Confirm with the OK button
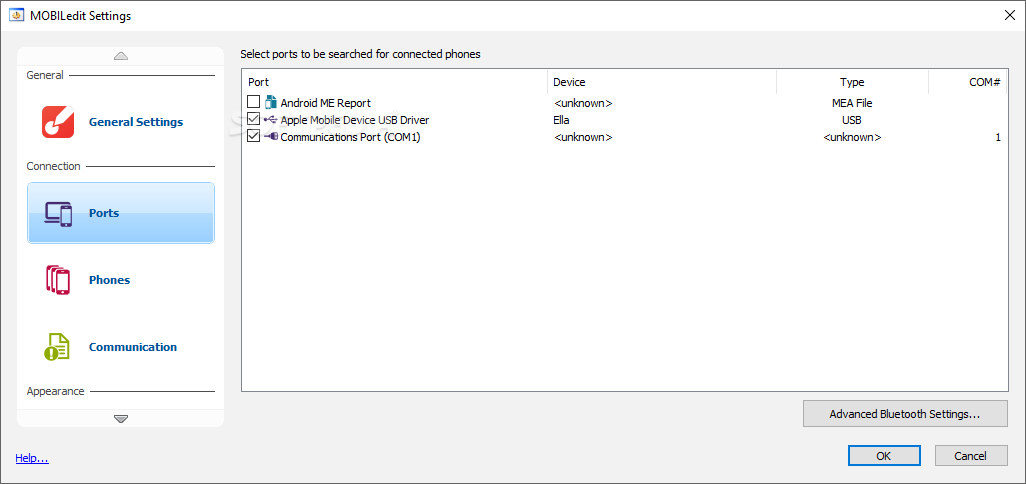Screen dimensions: 1026x484 click(x=884, y=456)
